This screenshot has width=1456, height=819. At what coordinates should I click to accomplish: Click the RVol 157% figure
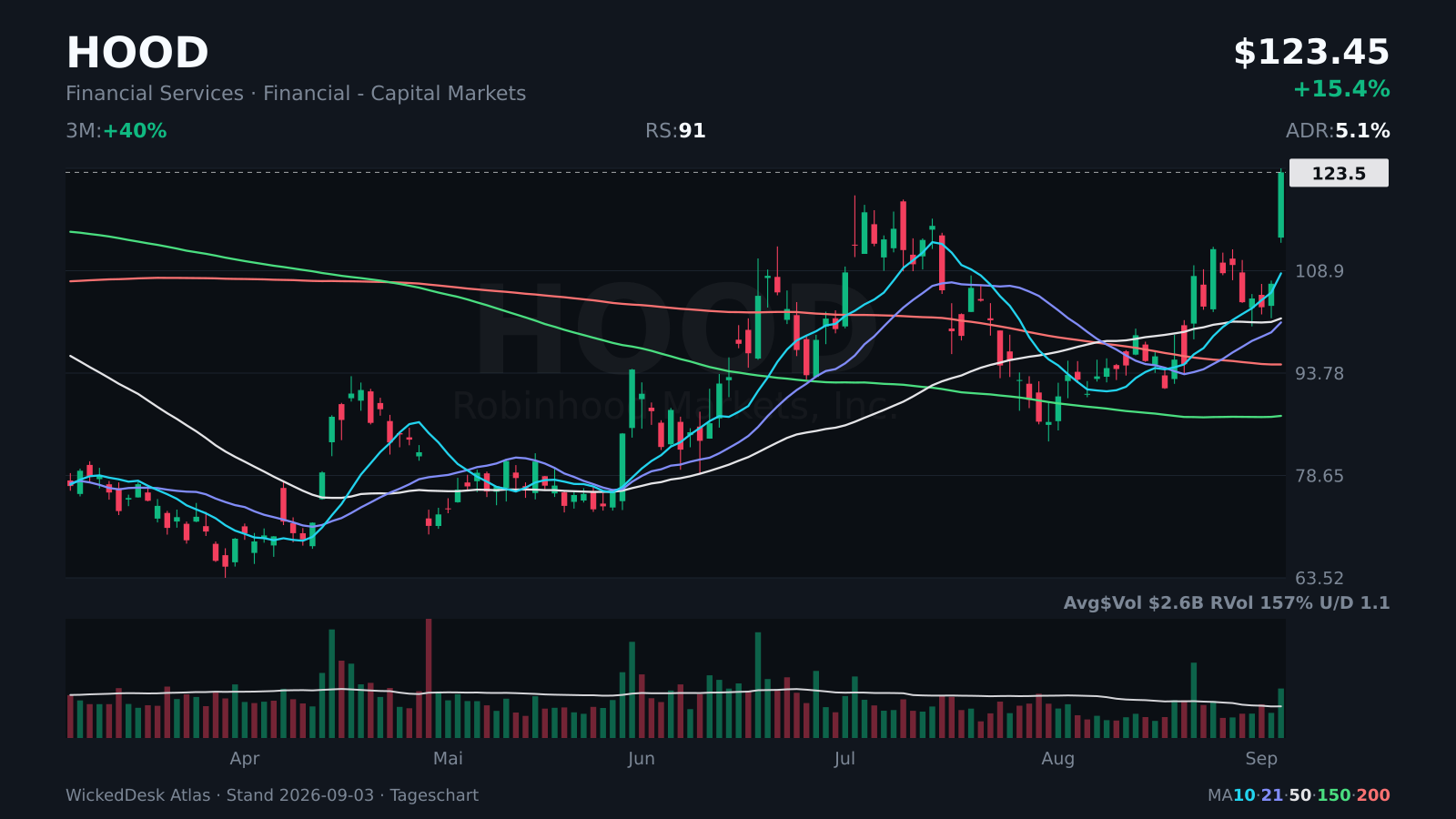[1259, 602]
